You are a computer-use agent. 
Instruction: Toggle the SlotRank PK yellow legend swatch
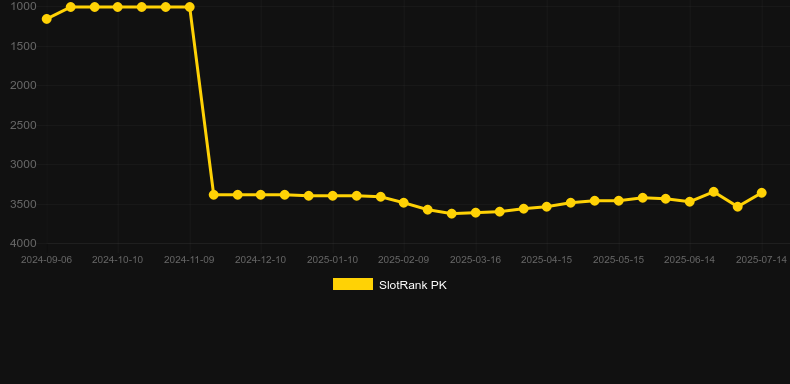pos(353,284)
